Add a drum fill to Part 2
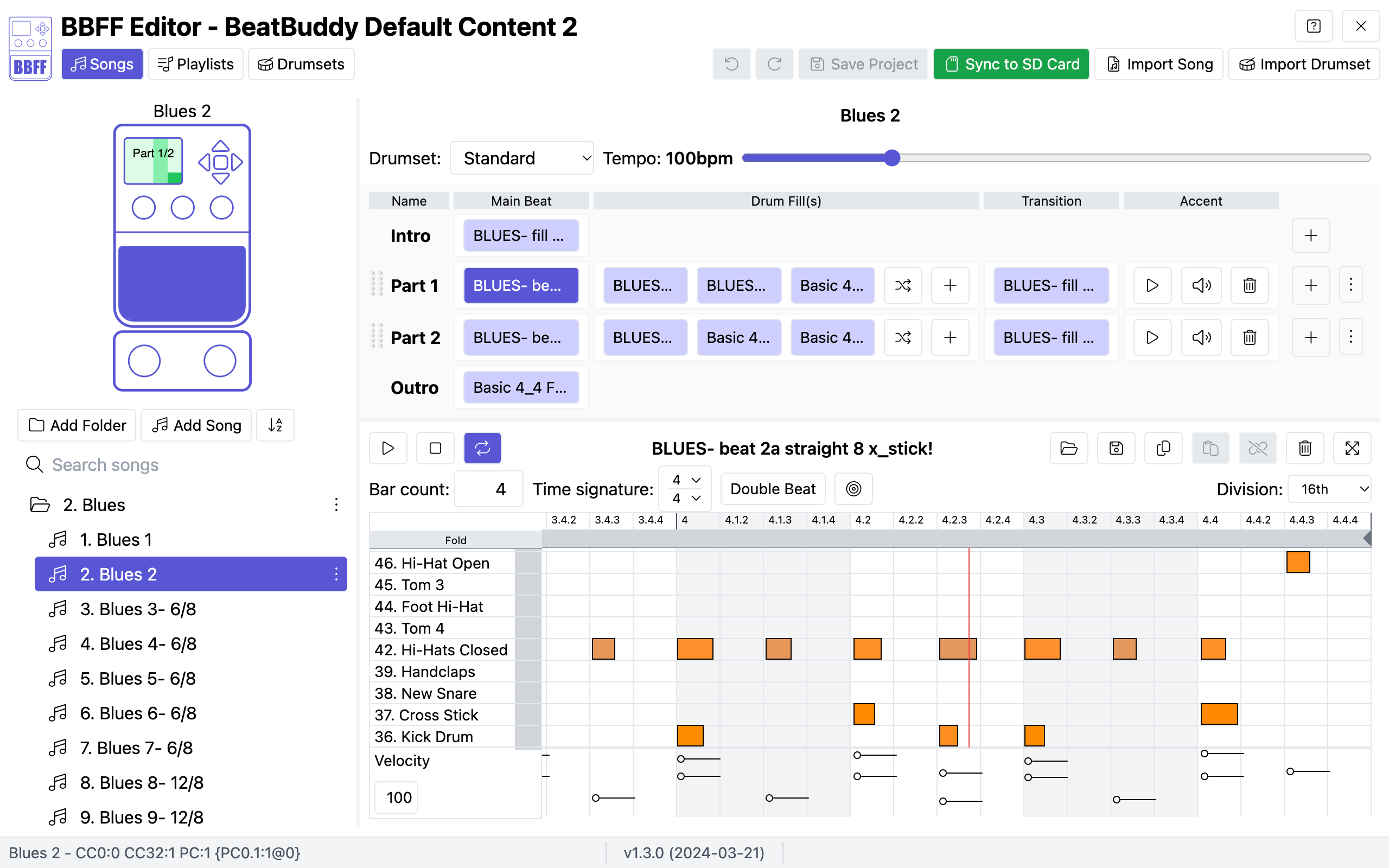This screenshot has width=1389, height=868. pyautogui.click(x=950, y=337)
